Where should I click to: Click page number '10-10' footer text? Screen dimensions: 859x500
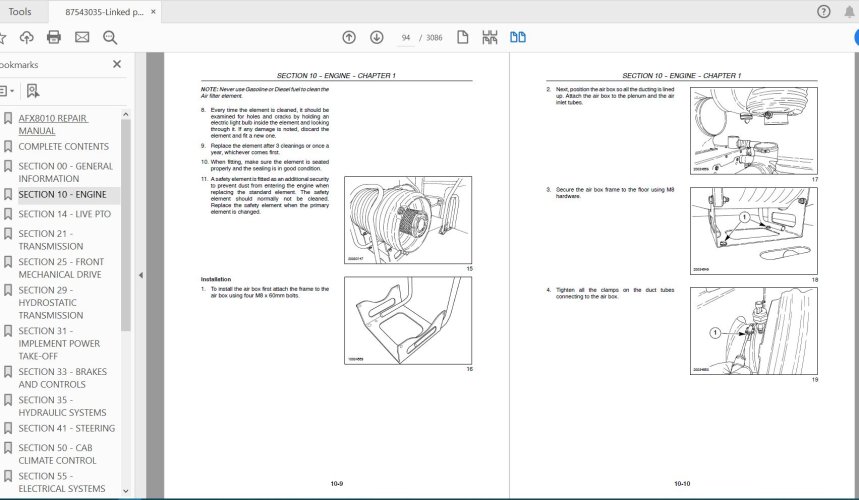click(x=682, y=484)
